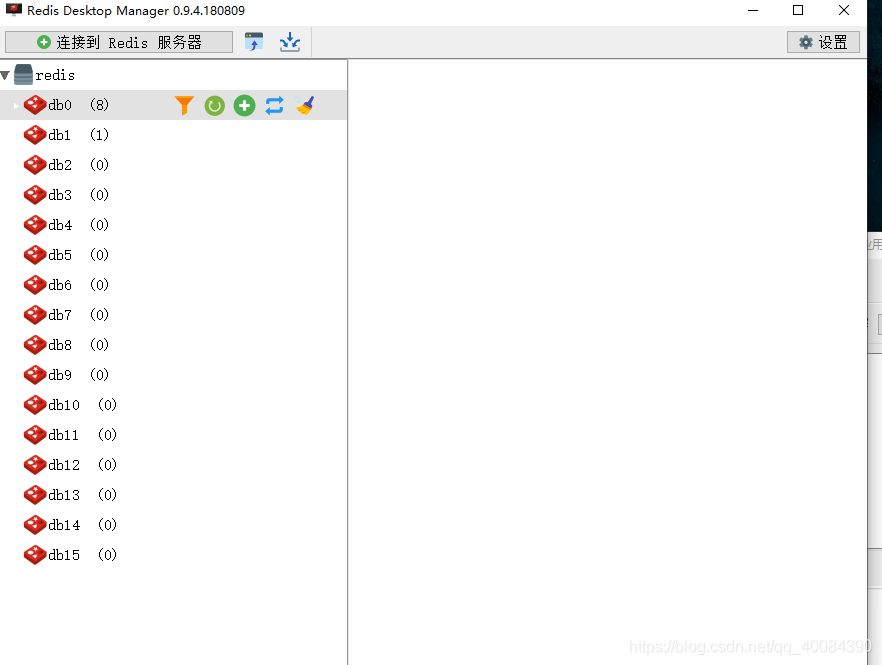Choose db8 in the database list
This screenshot has width=882, height=665.
59,345
